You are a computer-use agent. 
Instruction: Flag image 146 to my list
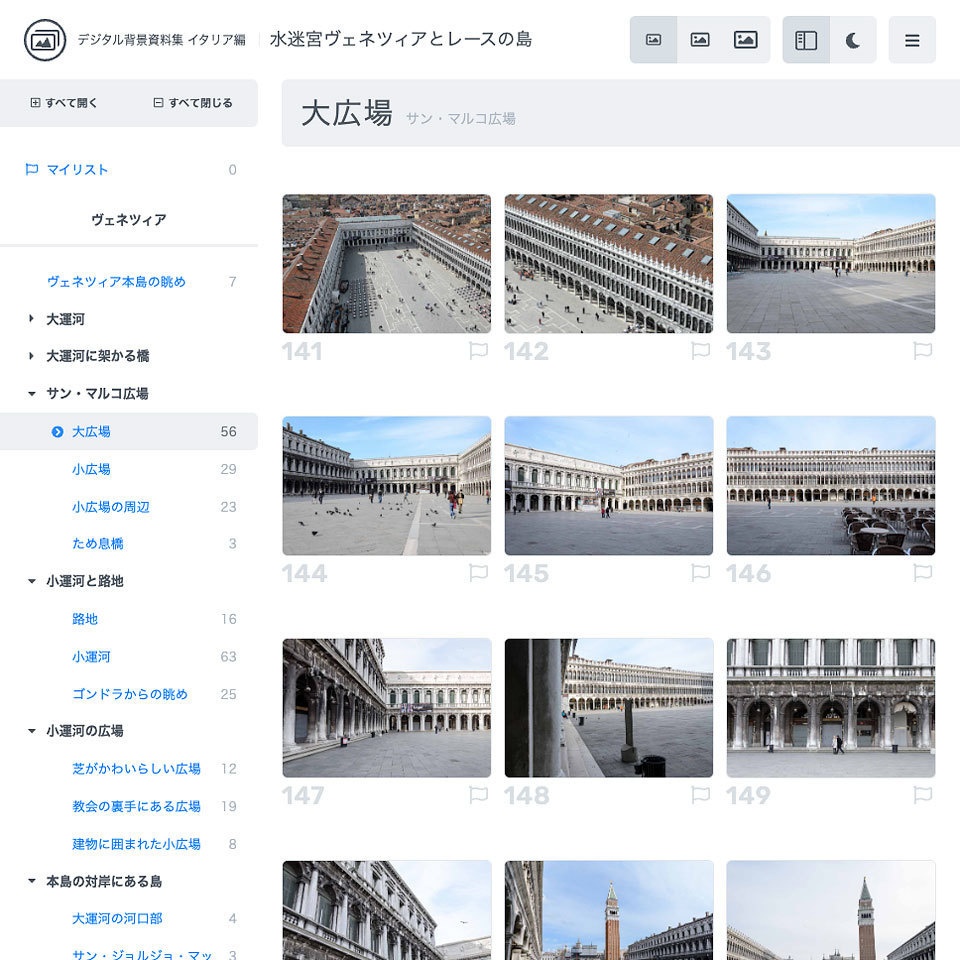coord(923,573)
